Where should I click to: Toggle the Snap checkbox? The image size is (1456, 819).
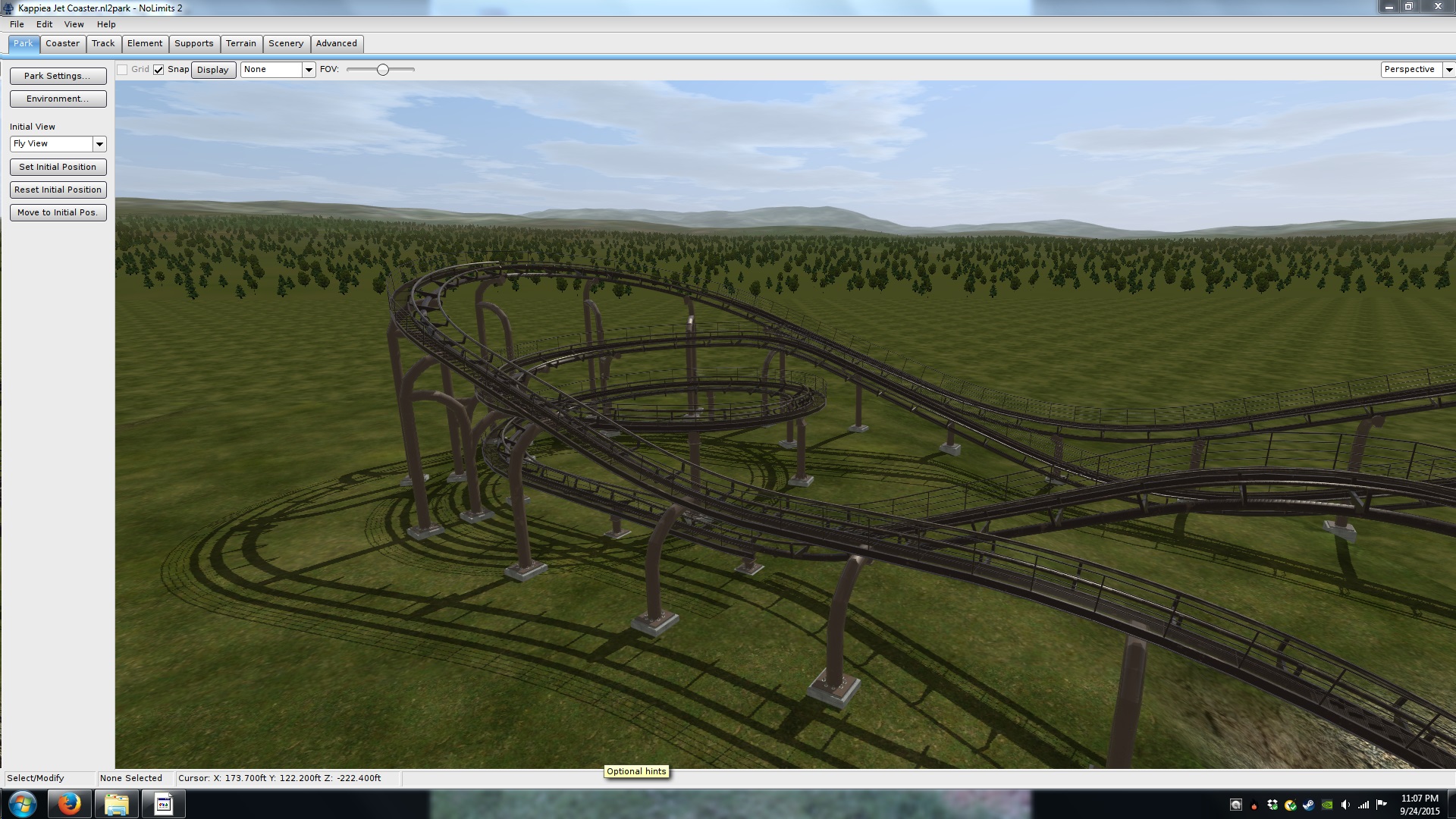158,70
